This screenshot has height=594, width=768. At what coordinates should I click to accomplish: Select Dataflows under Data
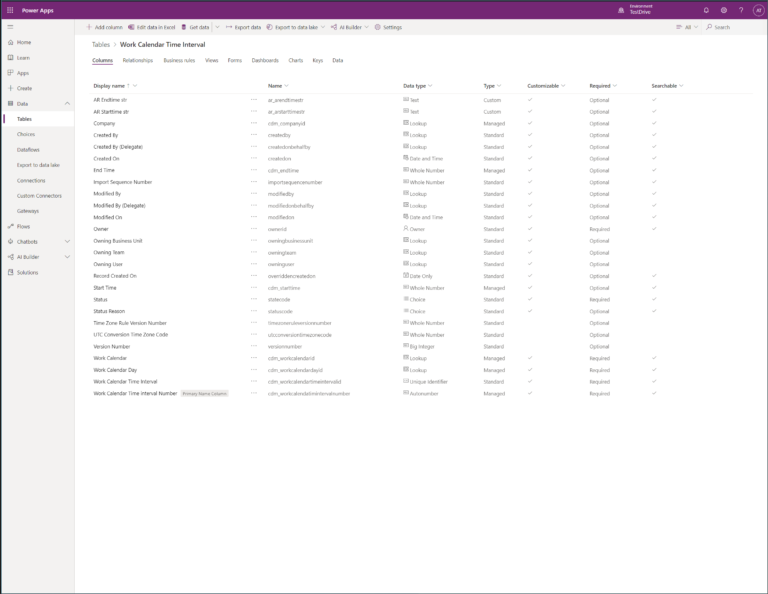(28, 150)
